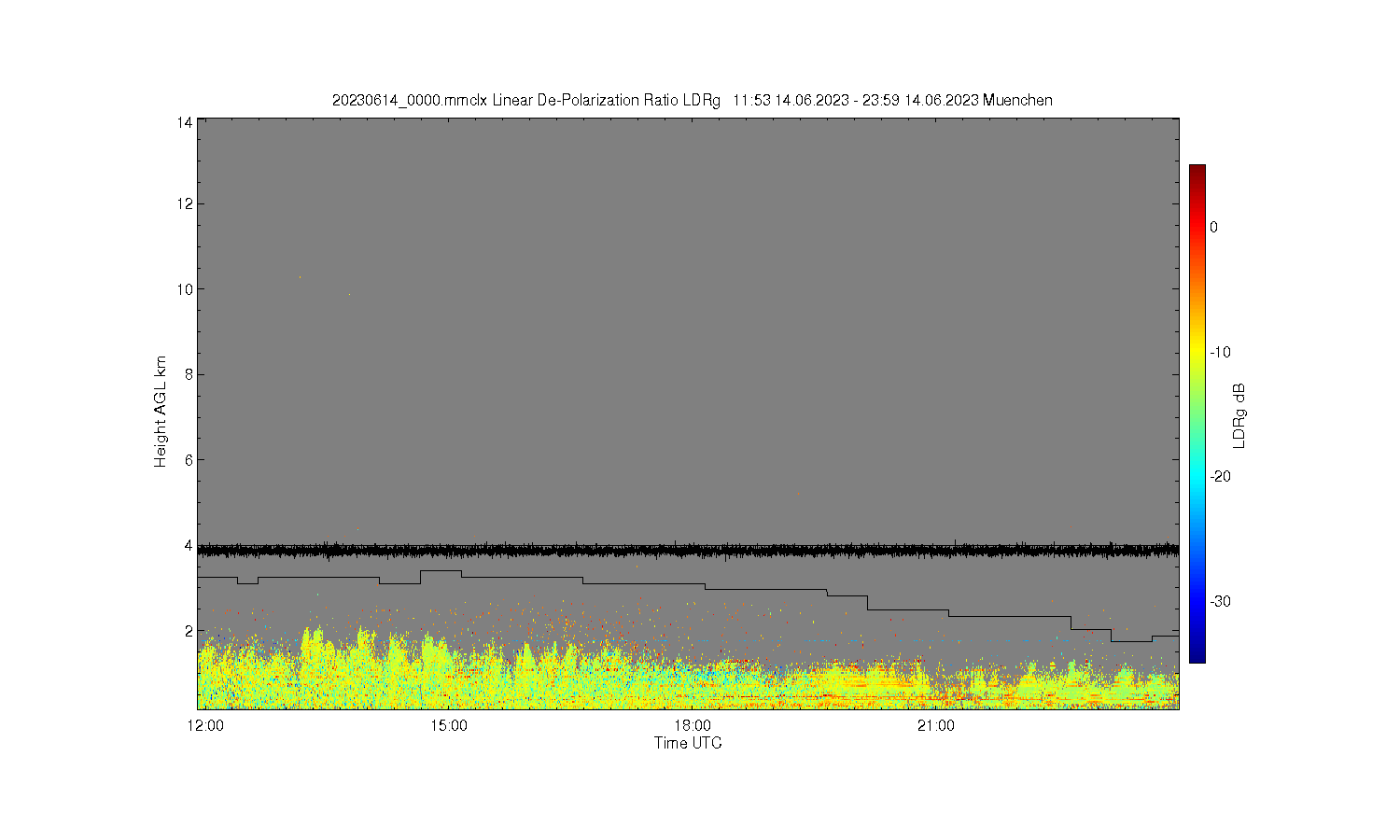
Task: Click the colorbar value label -20
Action: pyautogui.click(x=1220, y=476)
